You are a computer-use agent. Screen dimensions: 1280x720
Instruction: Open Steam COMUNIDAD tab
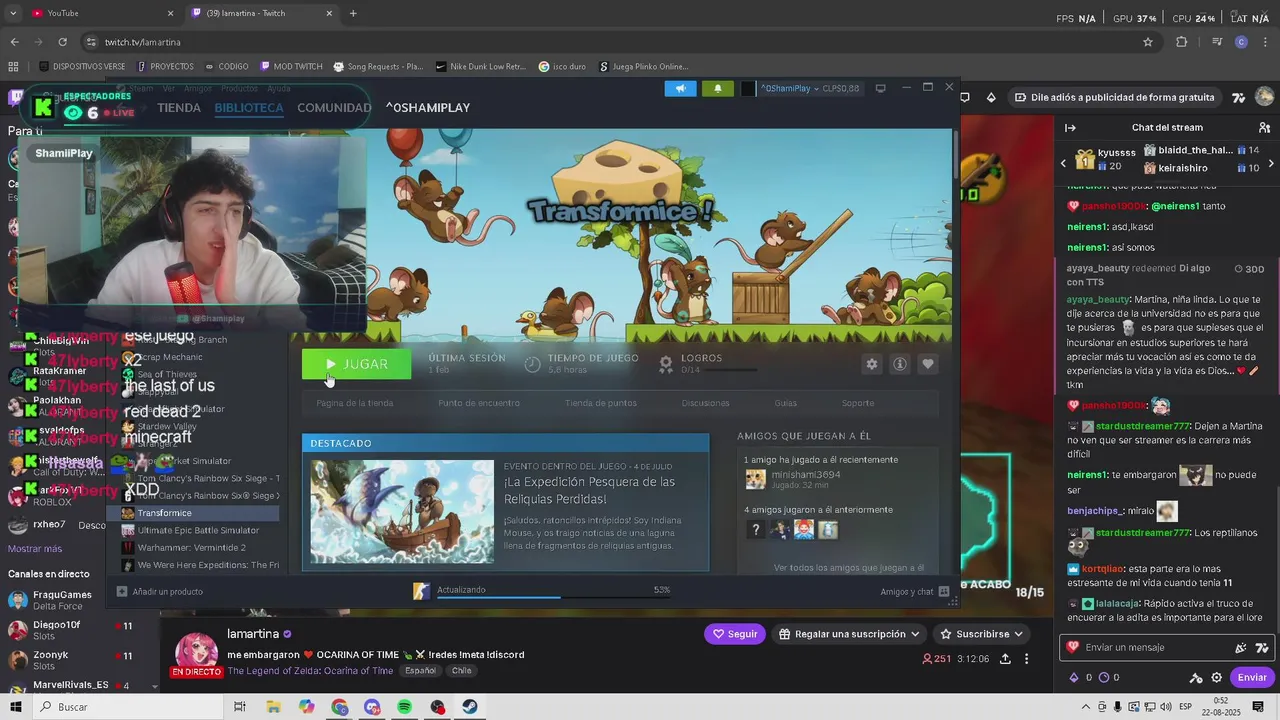point(334,108)
